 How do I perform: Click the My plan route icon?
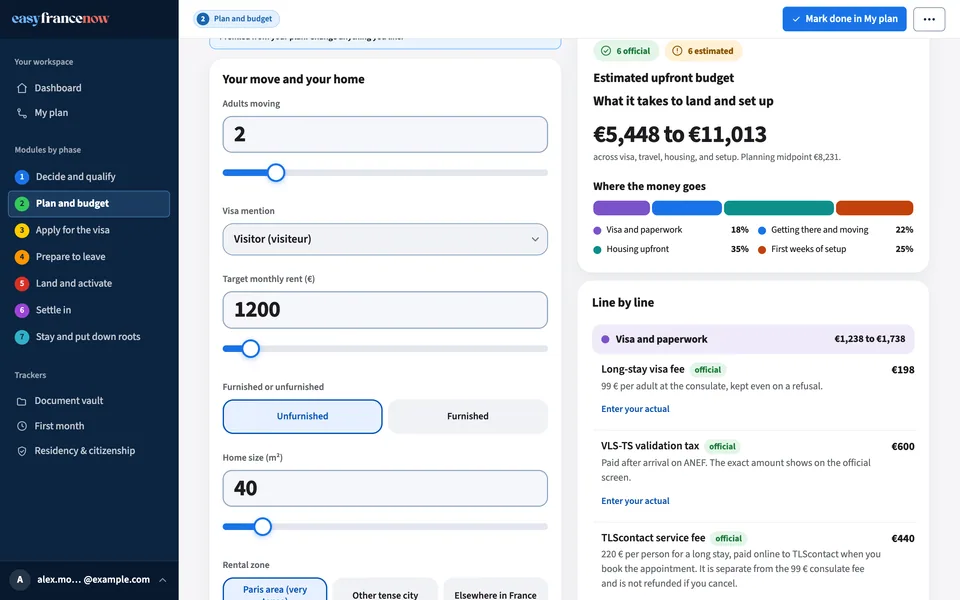[x=22, y=113]
